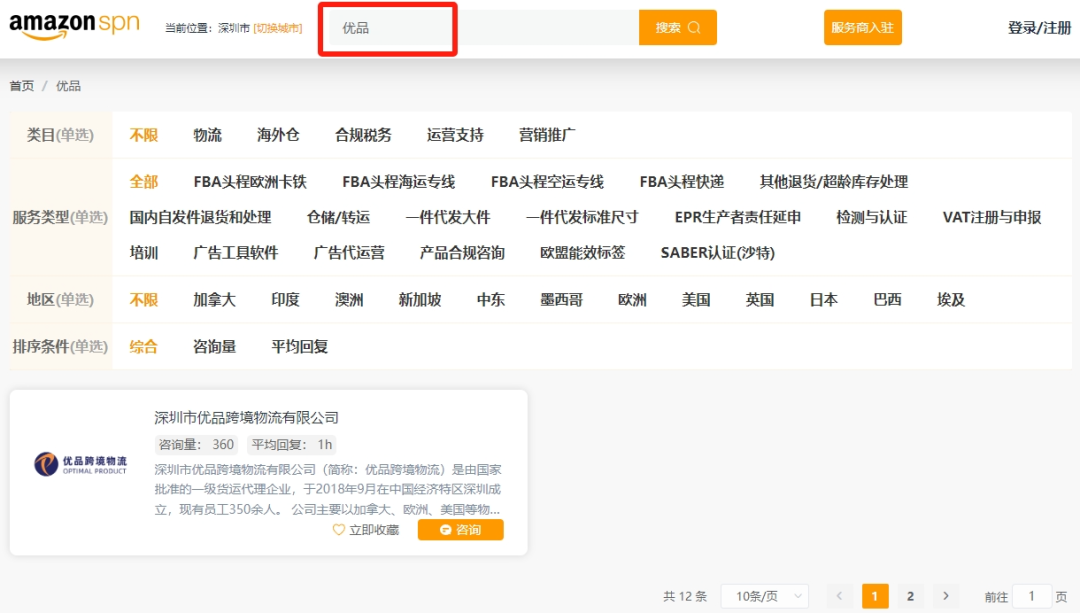Sort results by 咨询量
Image resolution: width=1080 pixels, height=613 pixels.
point(214,347)
